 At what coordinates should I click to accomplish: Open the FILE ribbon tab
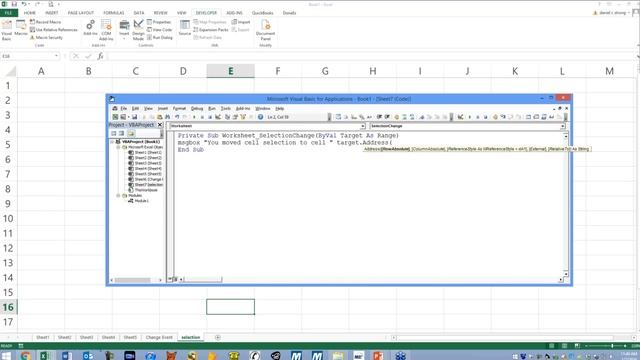(x=8, y=13)
